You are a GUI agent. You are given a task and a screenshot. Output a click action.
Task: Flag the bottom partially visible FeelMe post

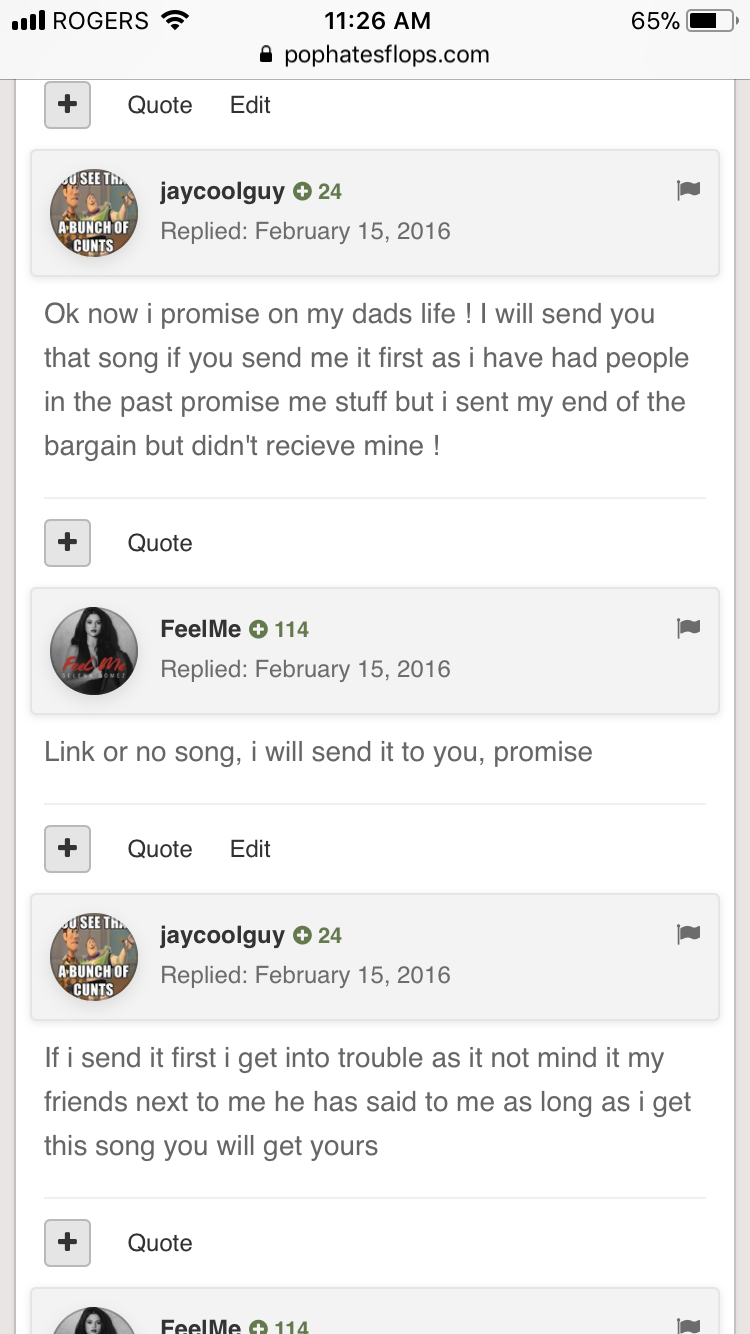[x=688, y=1326]
